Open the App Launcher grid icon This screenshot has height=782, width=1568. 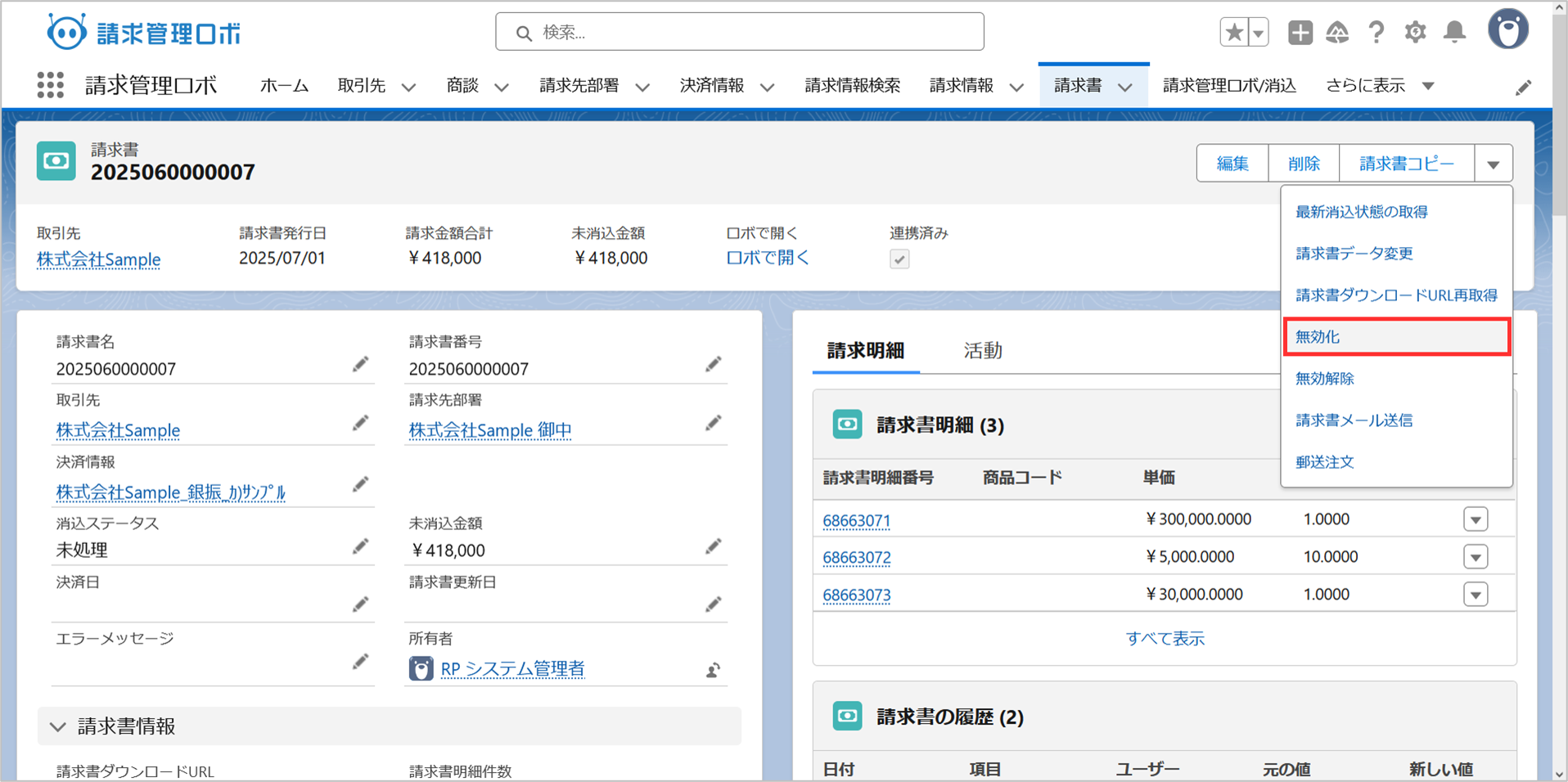click(x=50, y=85)
